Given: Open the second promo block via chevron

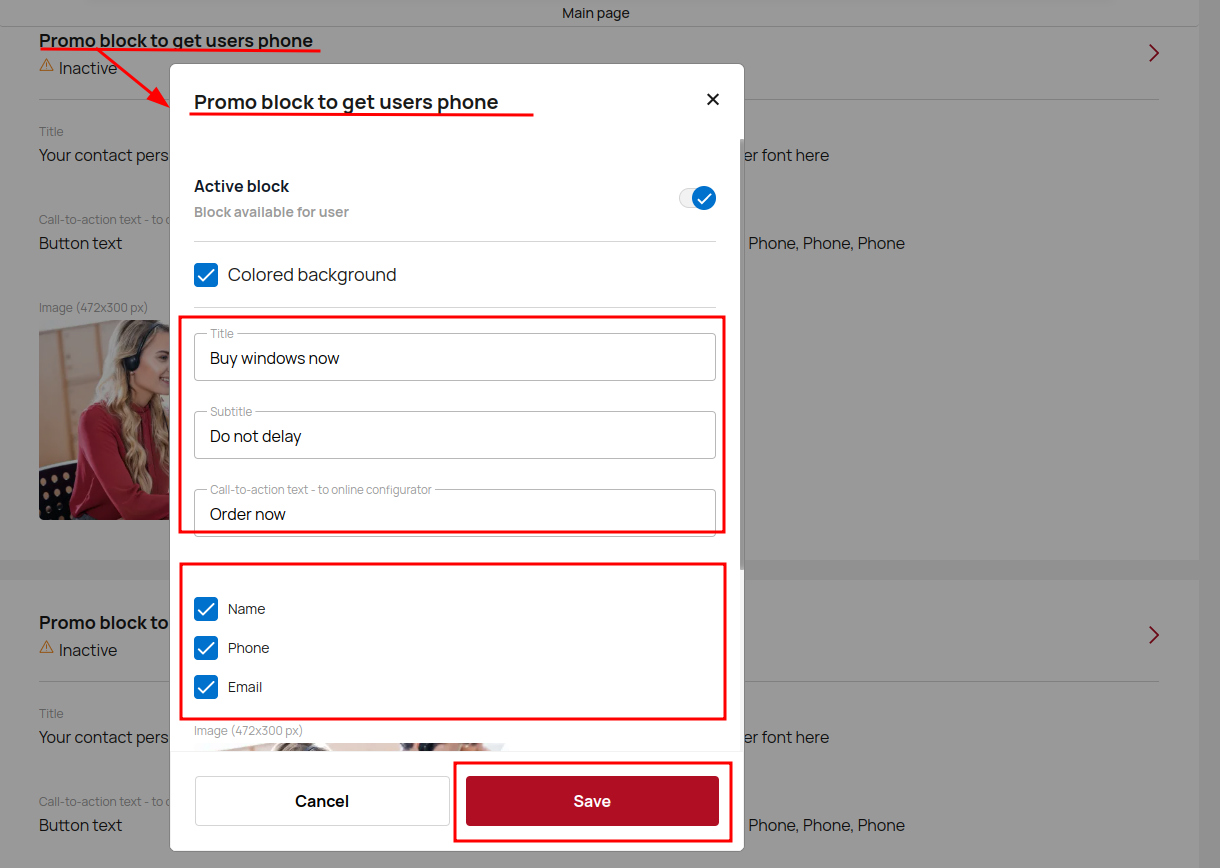Looking at the screenshot, I should [x=1154, y=635].
